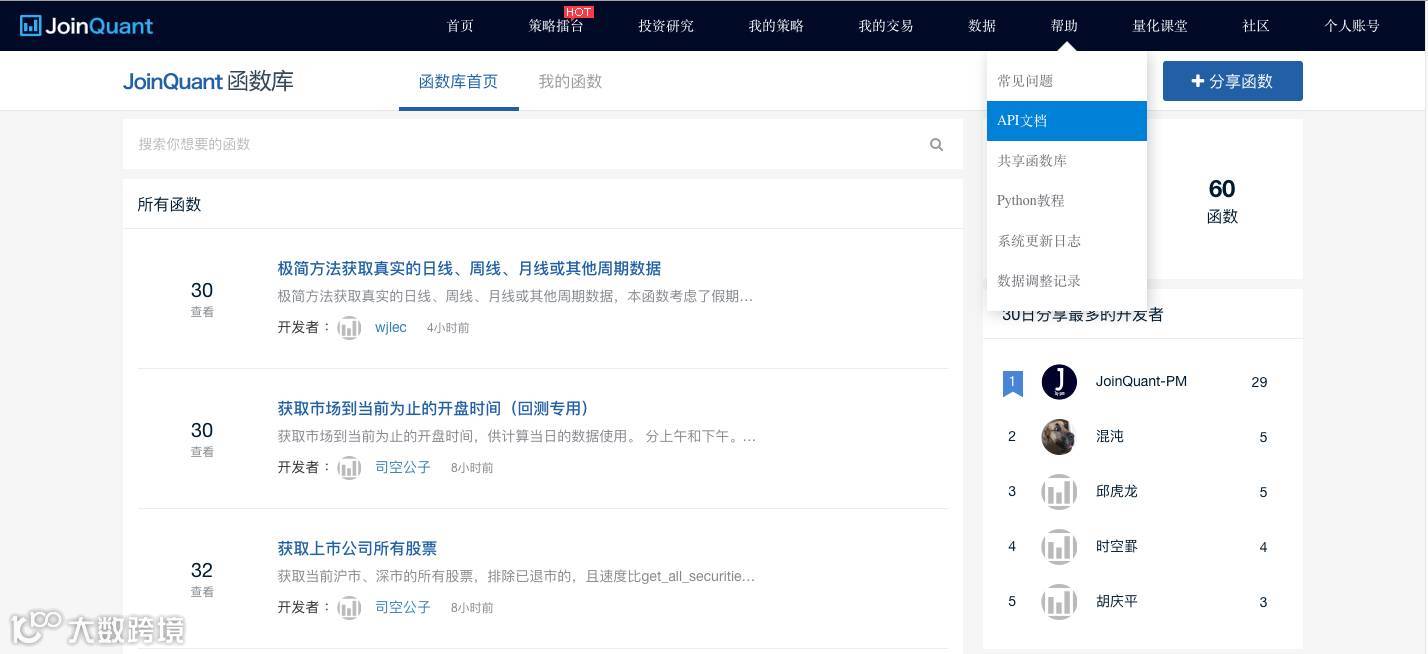Open 社区 menu item

pos(1256,26)
